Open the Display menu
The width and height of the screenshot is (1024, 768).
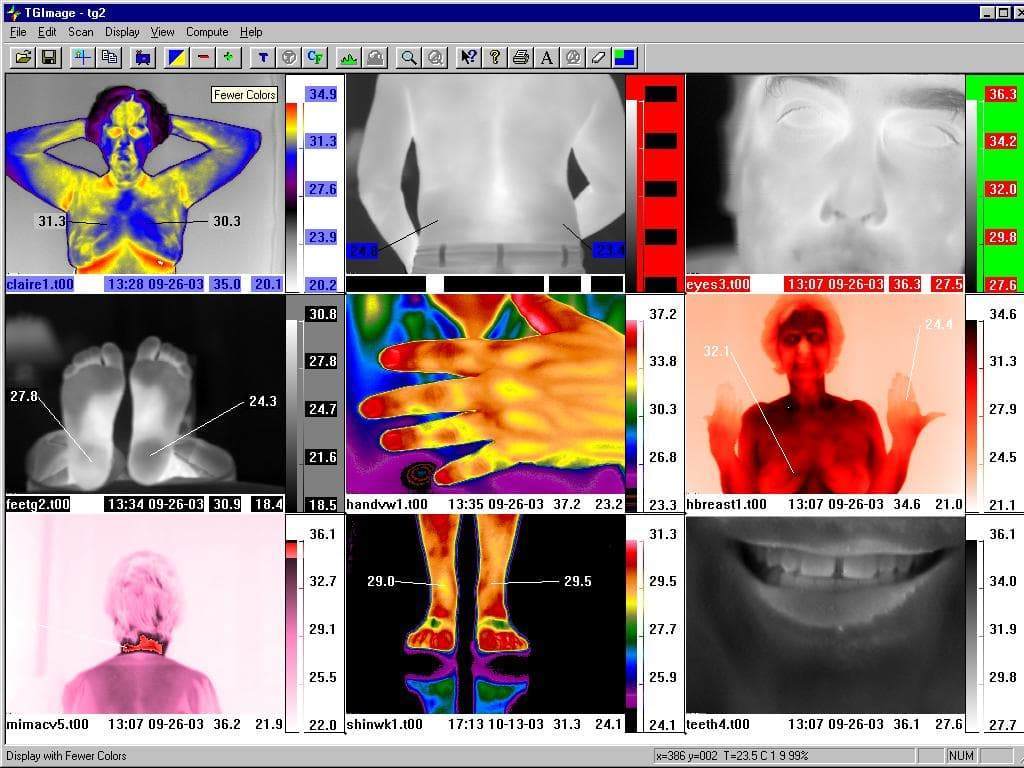(122, 32)
